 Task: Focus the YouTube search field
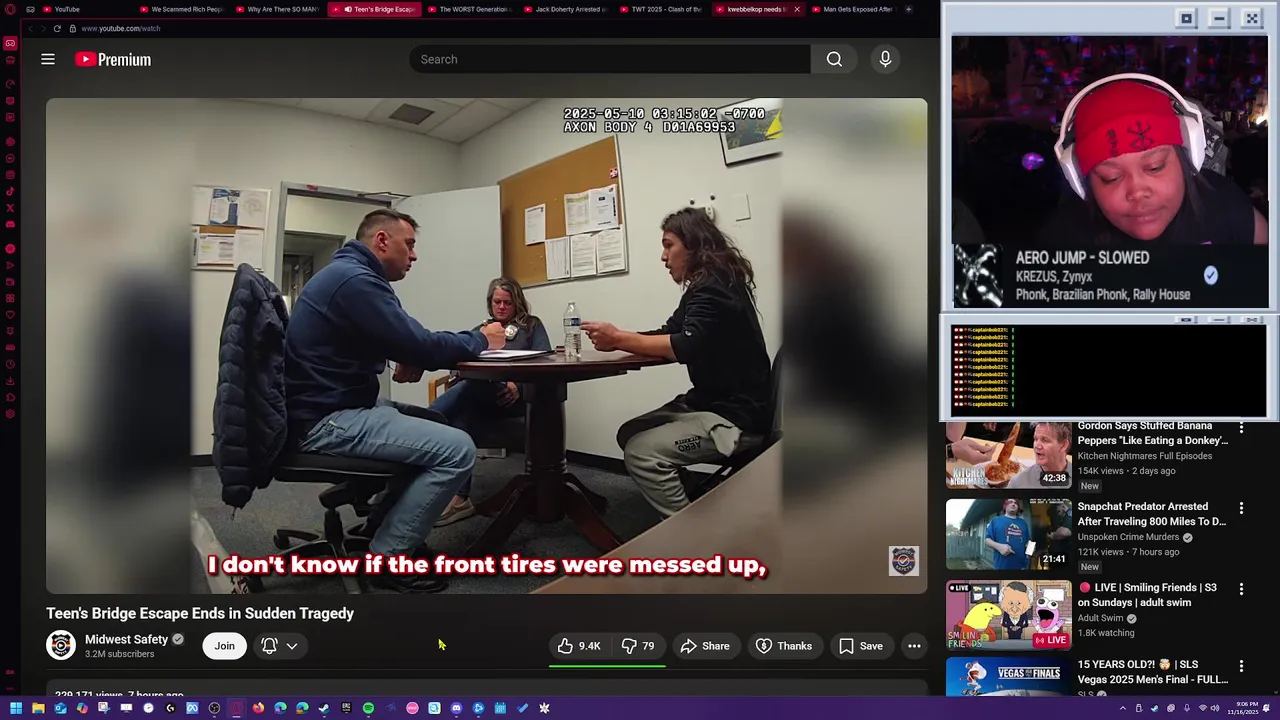click(x=610, y=59)
